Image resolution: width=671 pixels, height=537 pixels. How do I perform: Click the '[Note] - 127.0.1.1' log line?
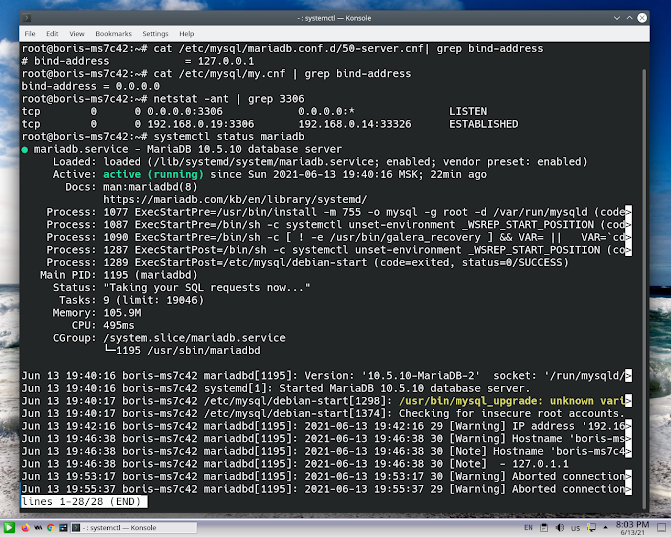[295, 464]
